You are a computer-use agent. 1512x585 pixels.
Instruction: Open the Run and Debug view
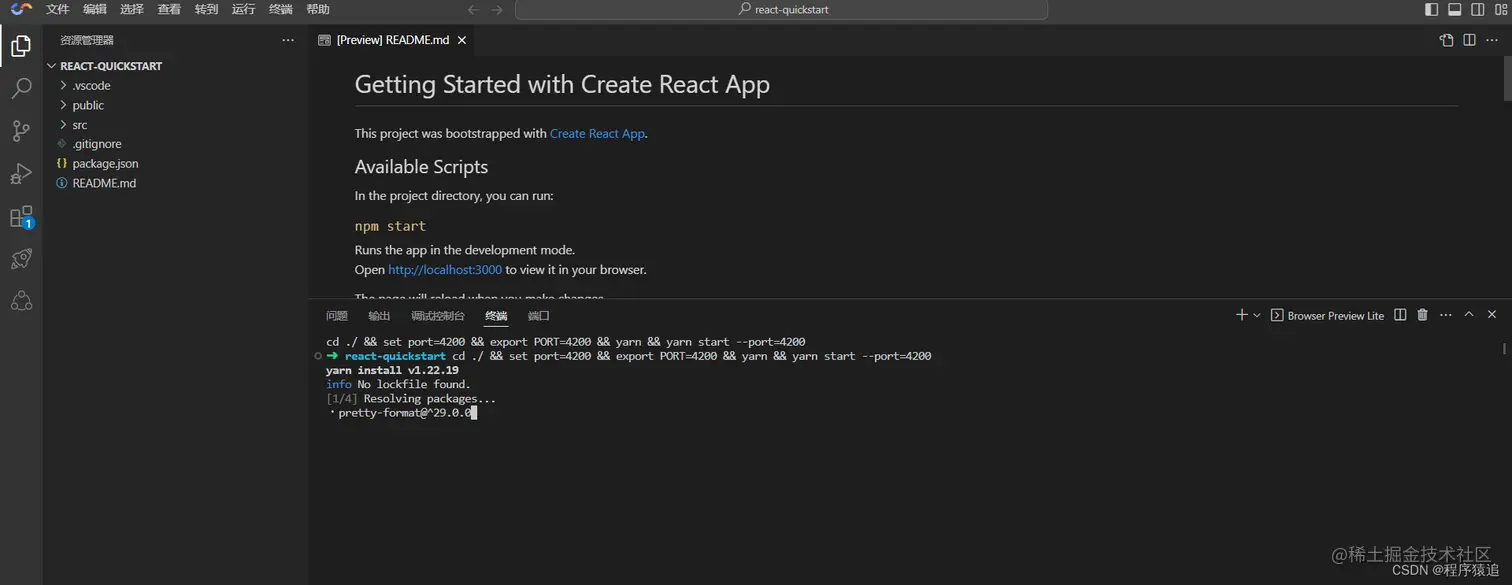coord(21,174)
